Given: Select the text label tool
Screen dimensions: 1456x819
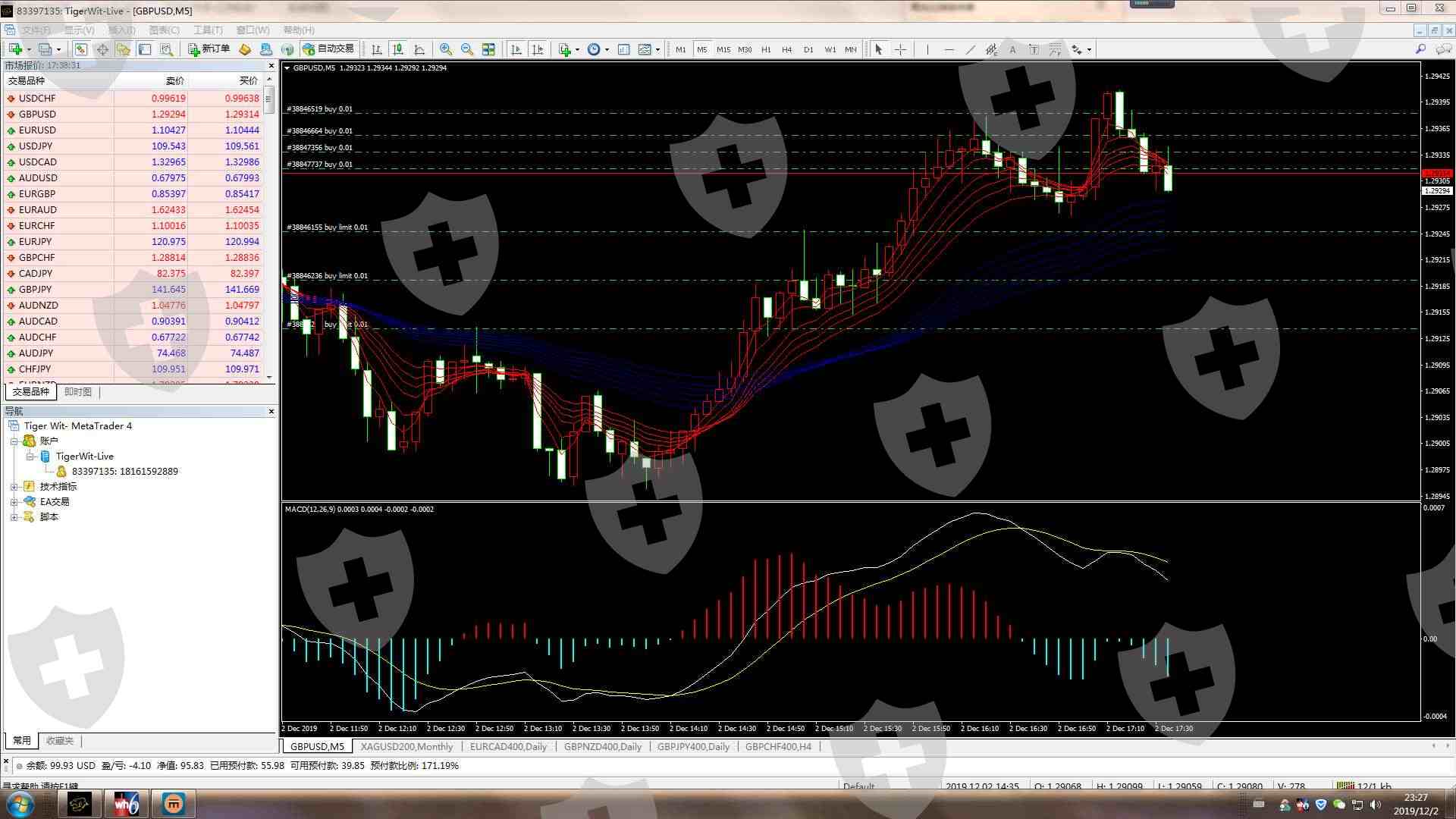Looking at the screenshot, I should [1034, 49].
